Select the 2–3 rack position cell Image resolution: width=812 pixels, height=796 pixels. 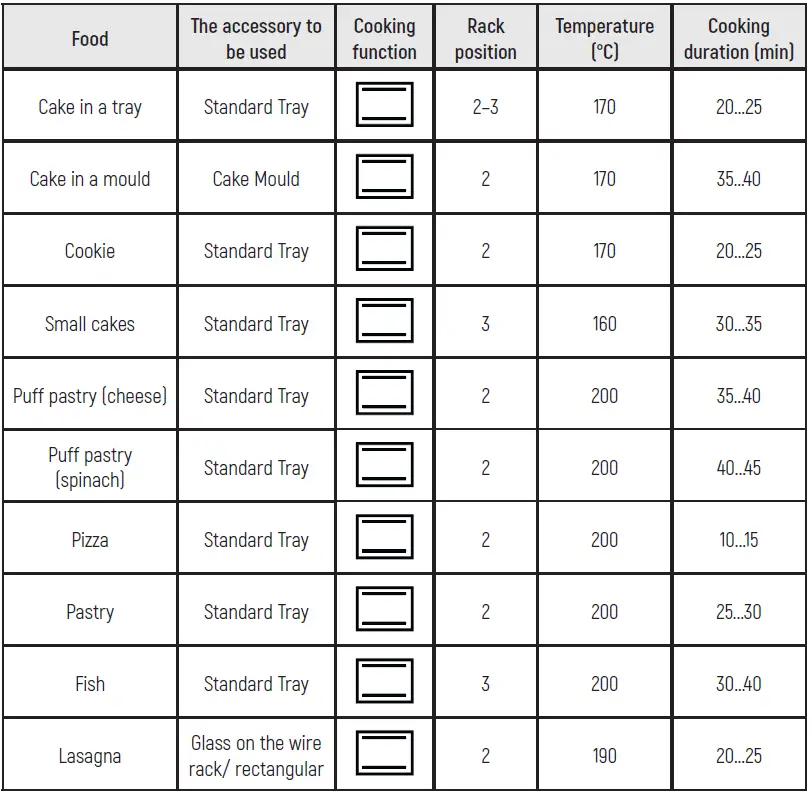(485, 107)
